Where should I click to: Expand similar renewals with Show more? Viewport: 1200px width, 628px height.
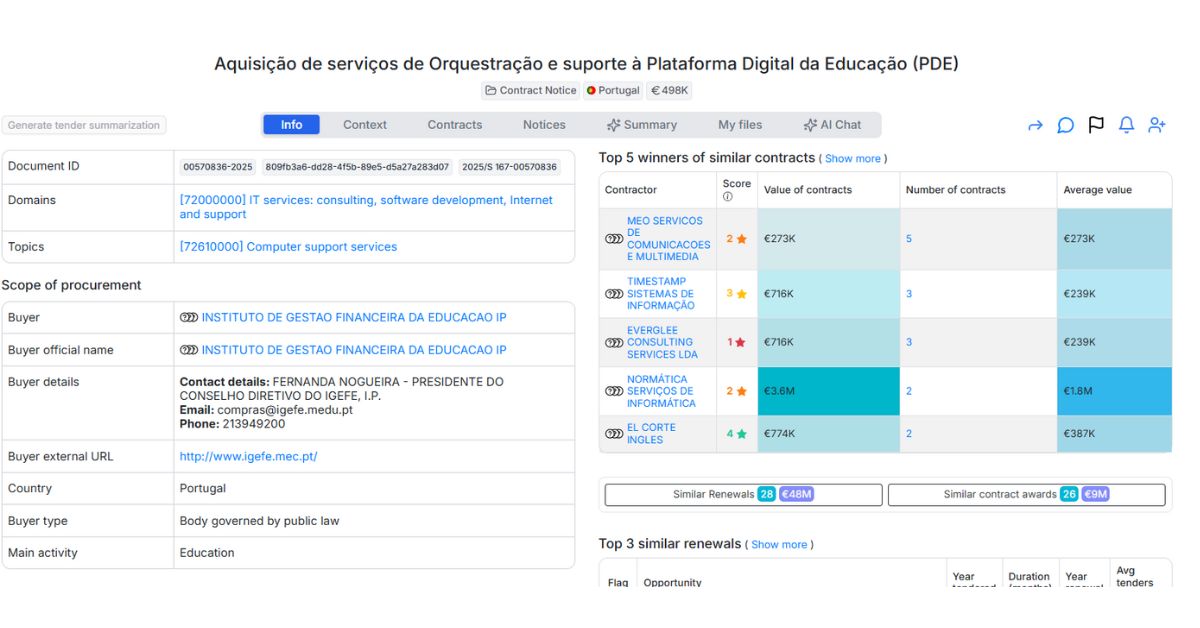click(779, 545)
